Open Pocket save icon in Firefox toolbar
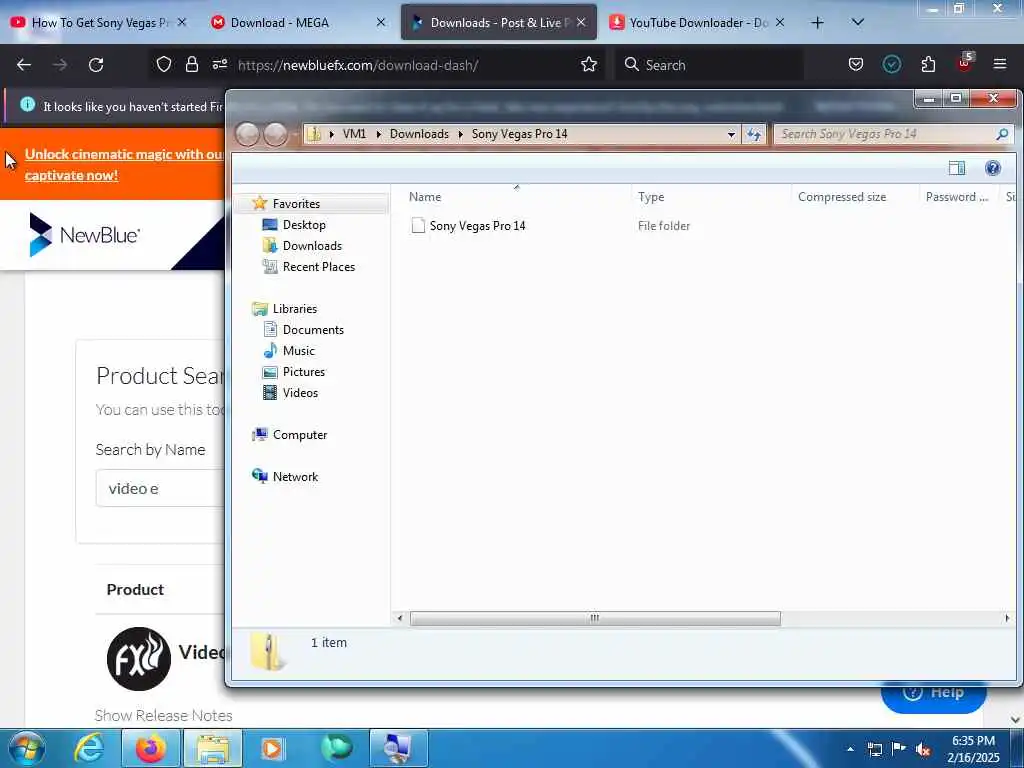The image size is (1024, 768). (856, 64)
